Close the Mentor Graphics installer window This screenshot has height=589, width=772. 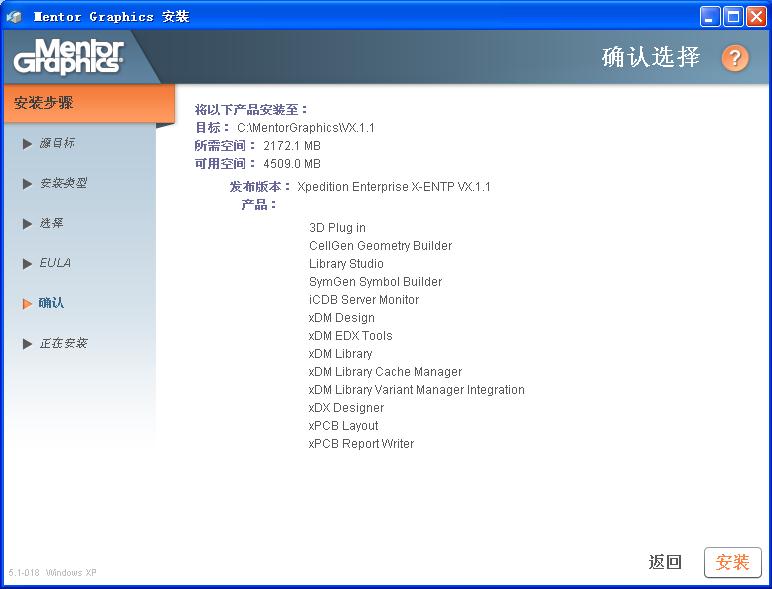coord(756,17)
